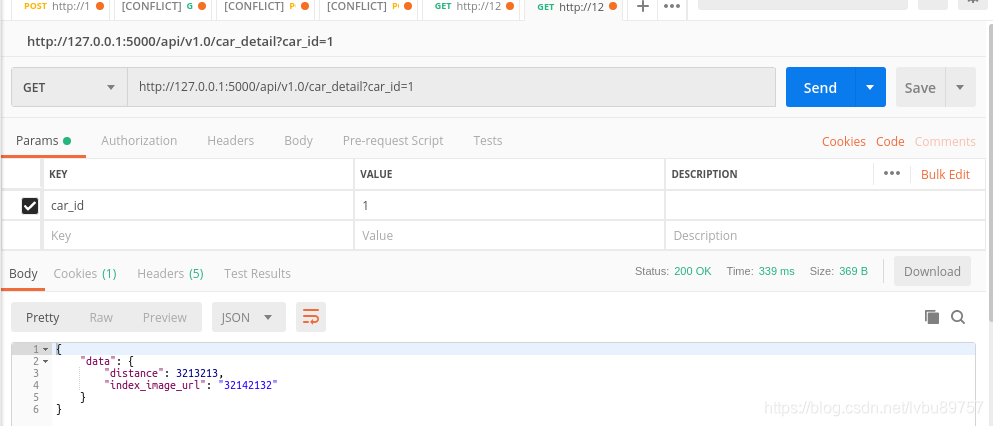
Task: Click the request title URL heading
Action: tap(180, 42)
